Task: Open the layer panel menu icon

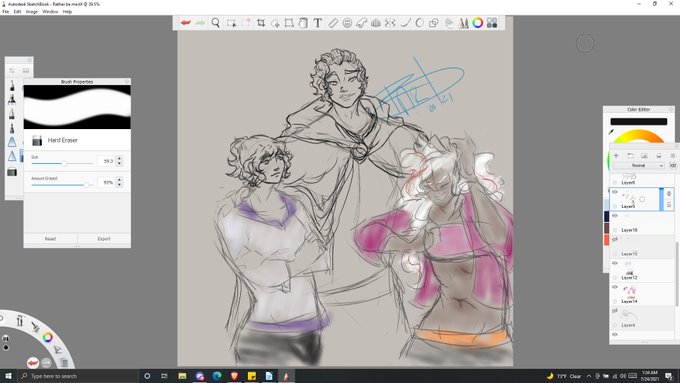Action: point(673,155)
